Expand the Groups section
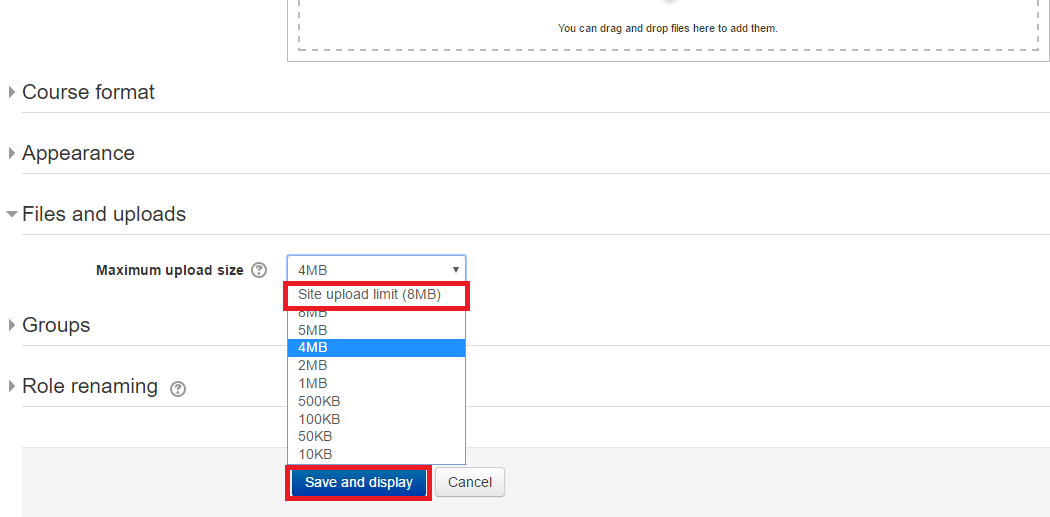Viewport: 1050px width, 517px height. [55, 325]
